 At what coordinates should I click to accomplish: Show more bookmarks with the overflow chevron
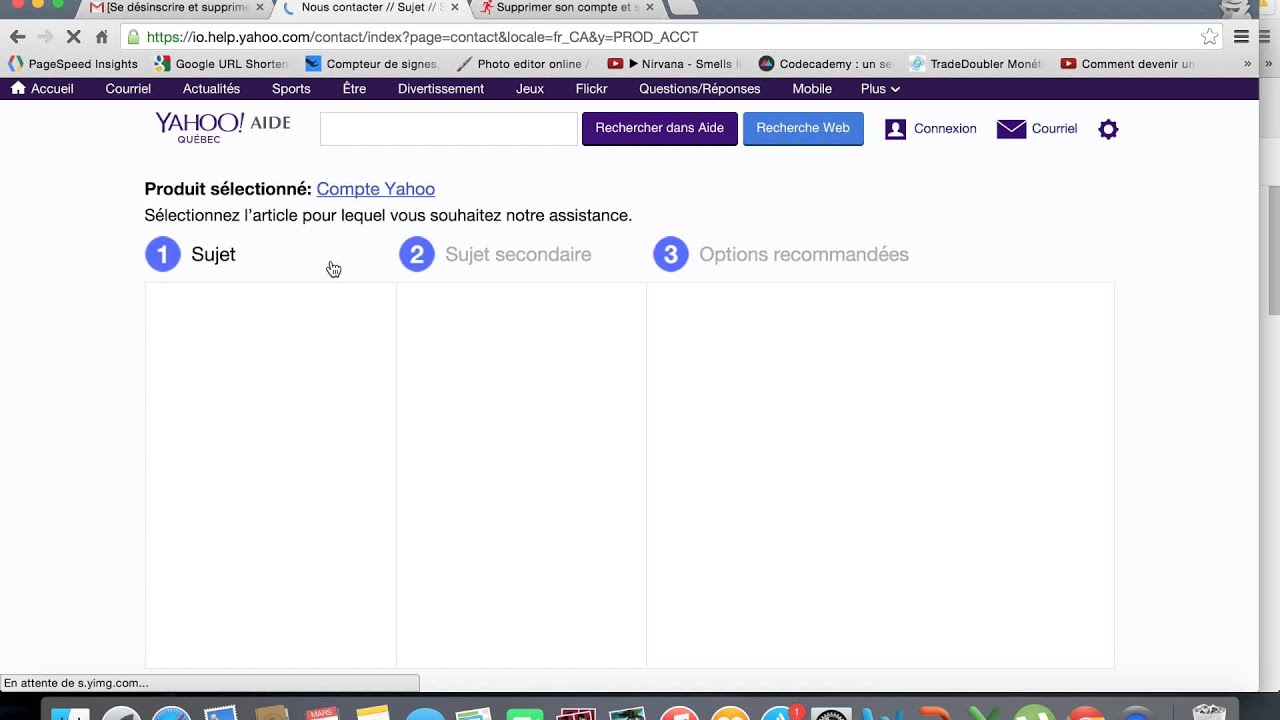coord(1247,64)
